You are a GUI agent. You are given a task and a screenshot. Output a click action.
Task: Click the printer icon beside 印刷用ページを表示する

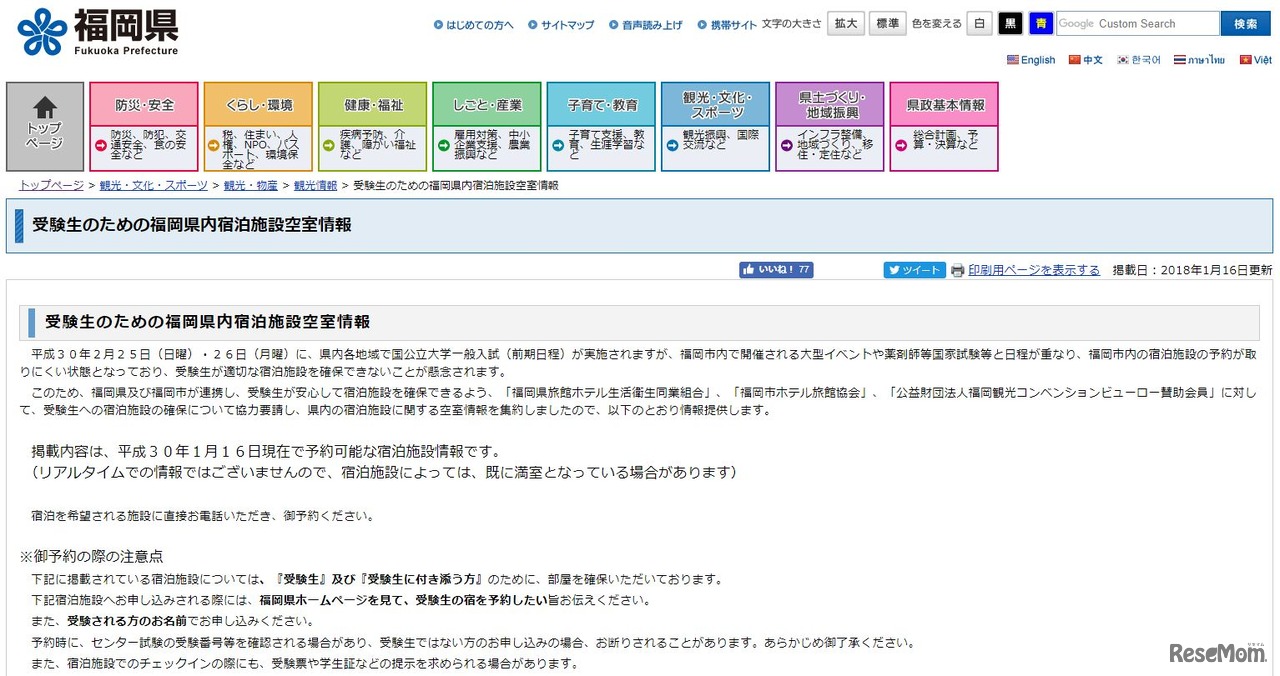click(957, 270)
